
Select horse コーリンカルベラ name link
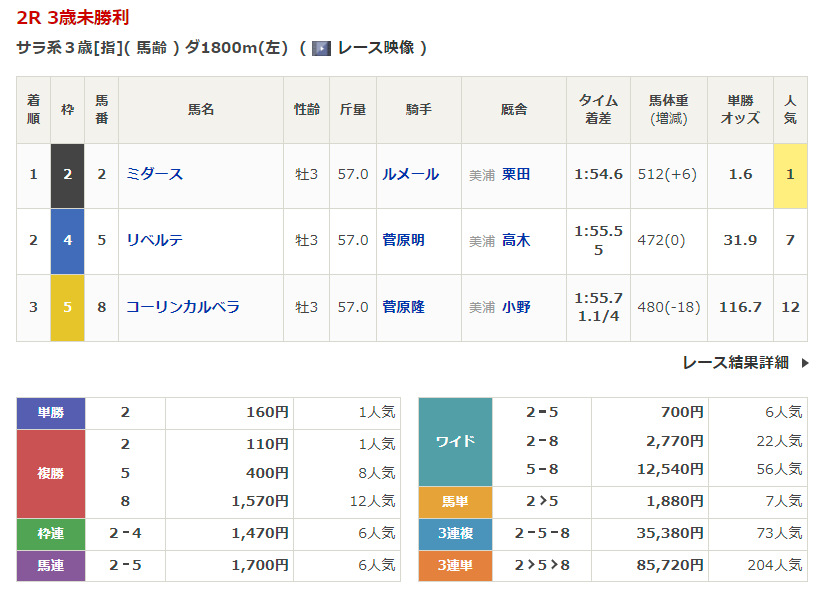(x=182, y=307)
